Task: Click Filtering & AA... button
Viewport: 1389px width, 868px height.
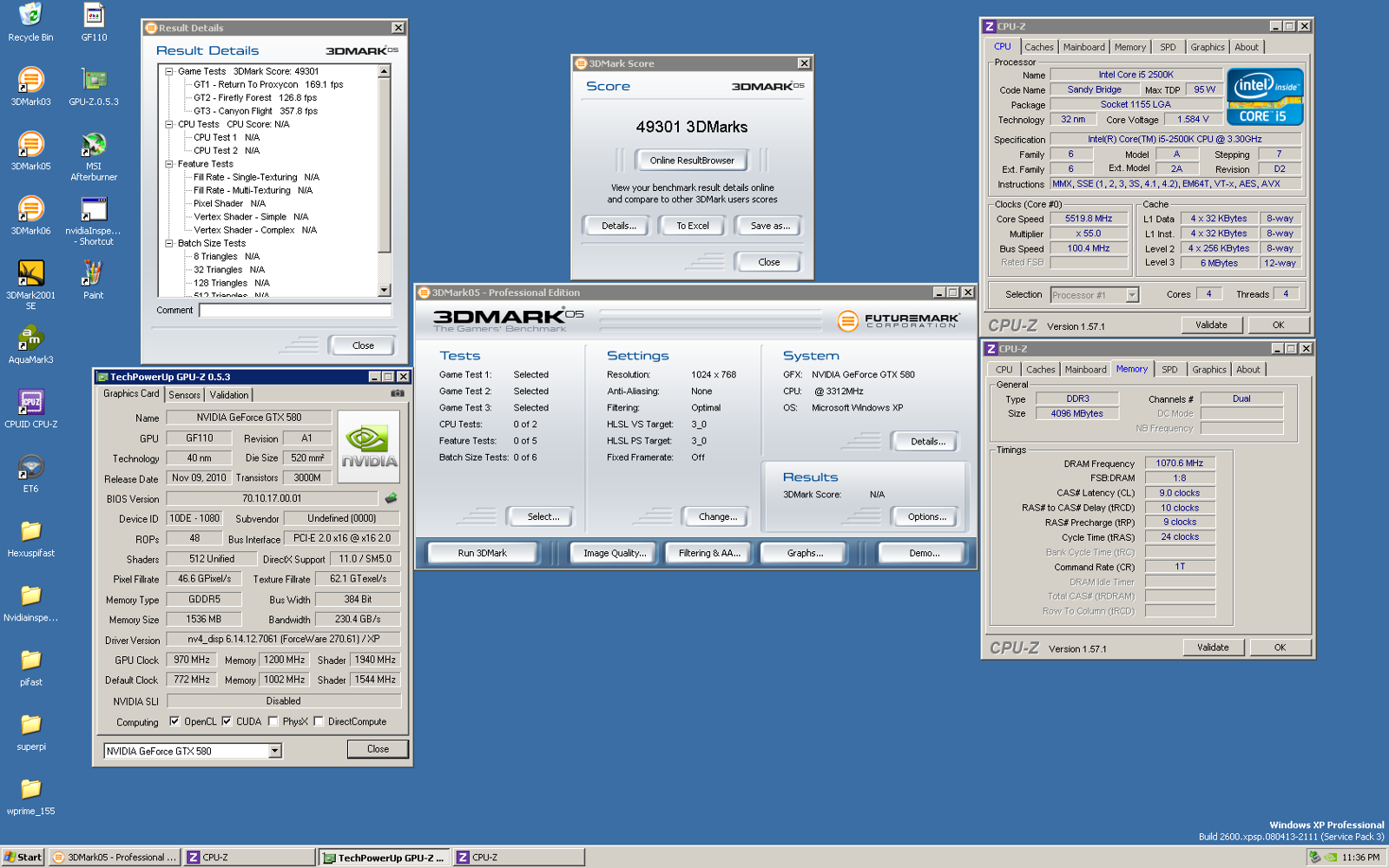Action: pos(709,553)
